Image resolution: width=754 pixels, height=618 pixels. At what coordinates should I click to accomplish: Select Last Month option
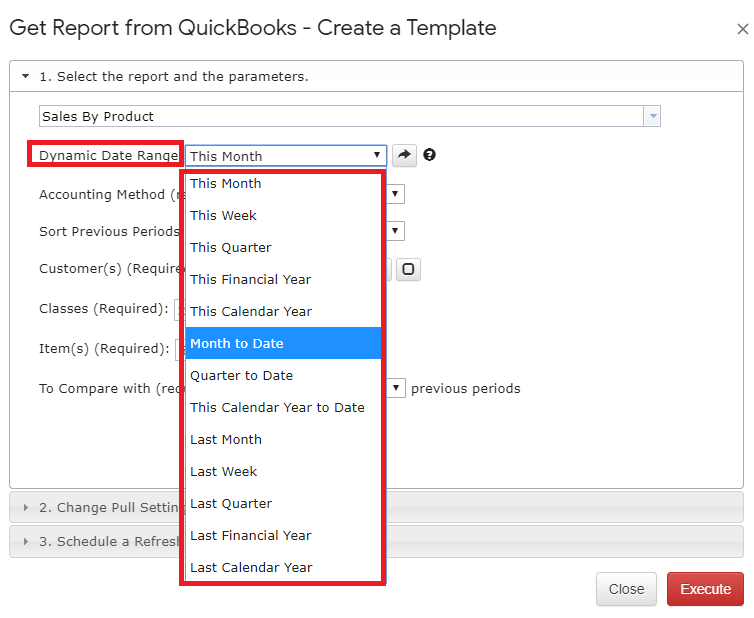[x=283, y=440]
